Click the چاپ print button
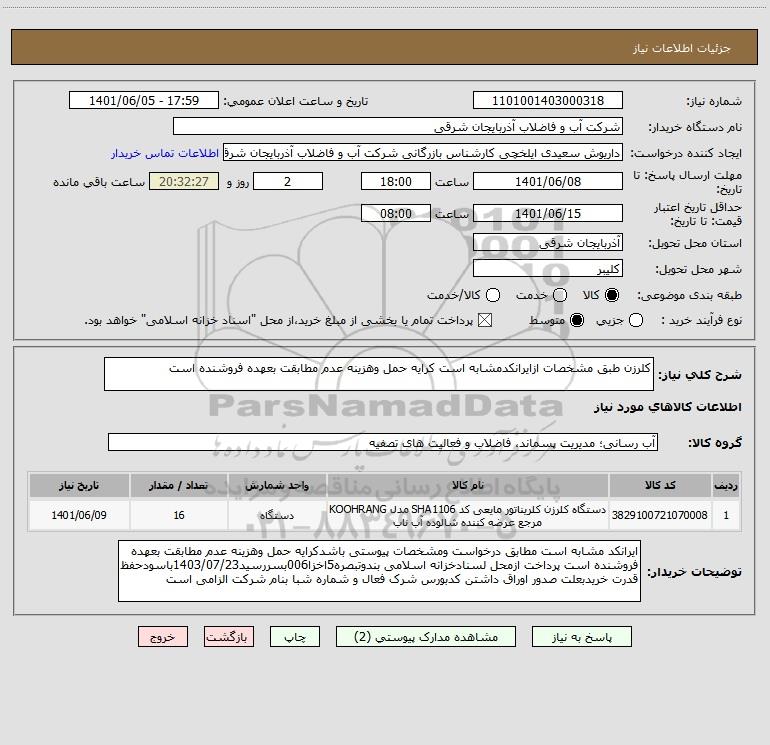The width and height of the screenshot is (770, 745). (x=295, y=637)
